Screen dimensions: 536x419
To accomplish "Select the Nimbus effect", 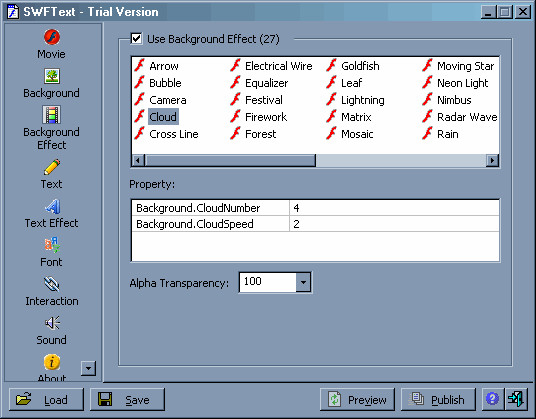I will pyautogui.click(x=454, y=100).
